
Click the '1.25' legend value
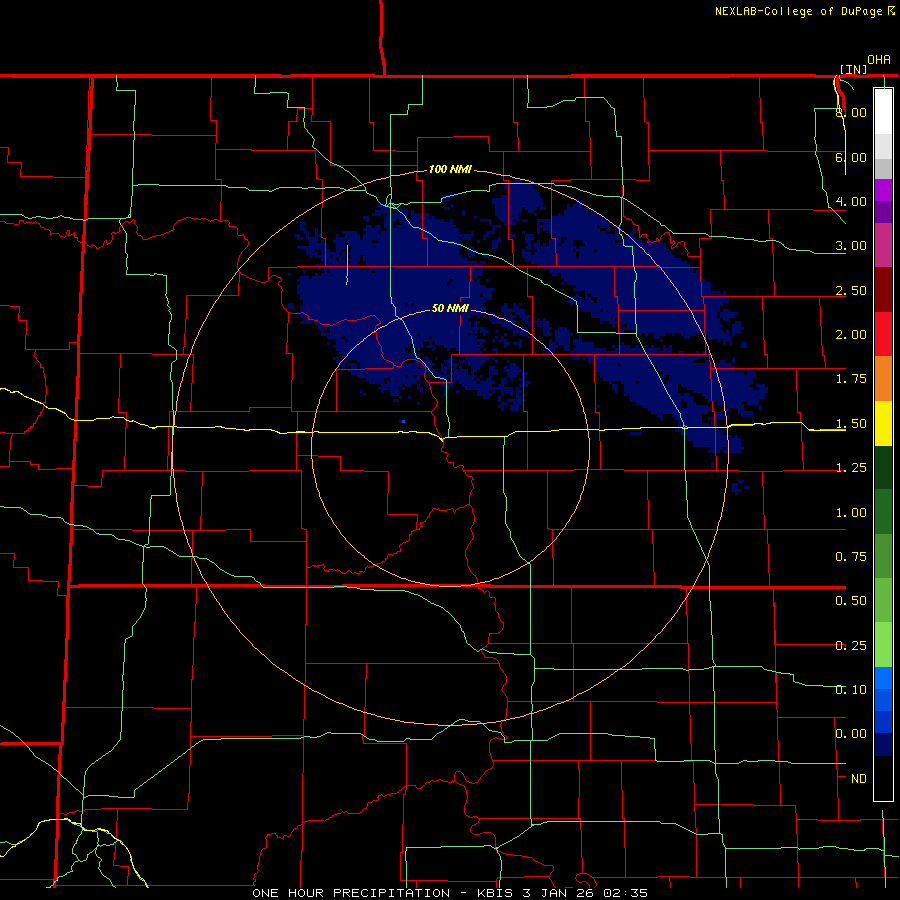click(x=851, y=468)
